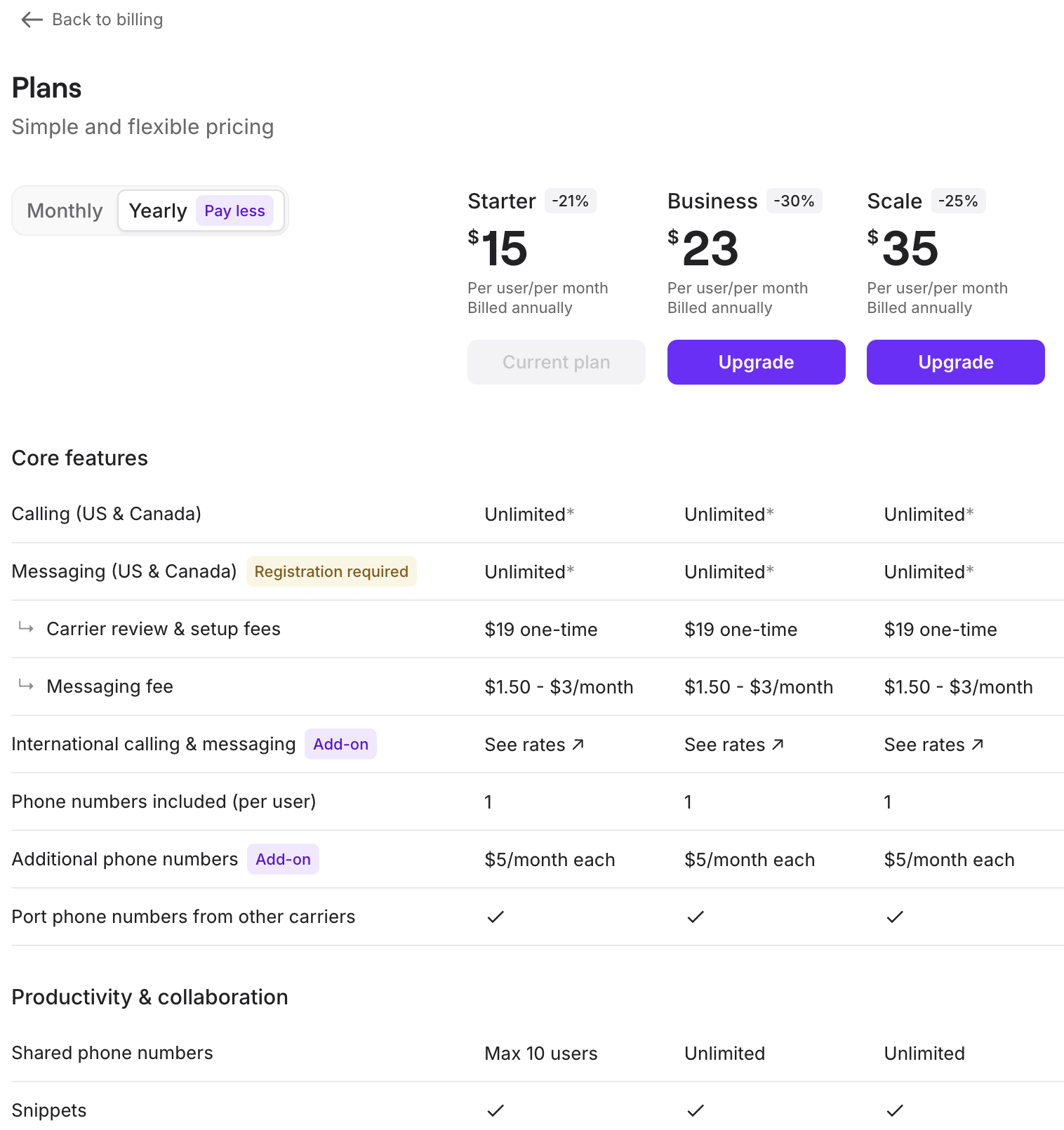Switch billing period to Monthly

[65, 211]
